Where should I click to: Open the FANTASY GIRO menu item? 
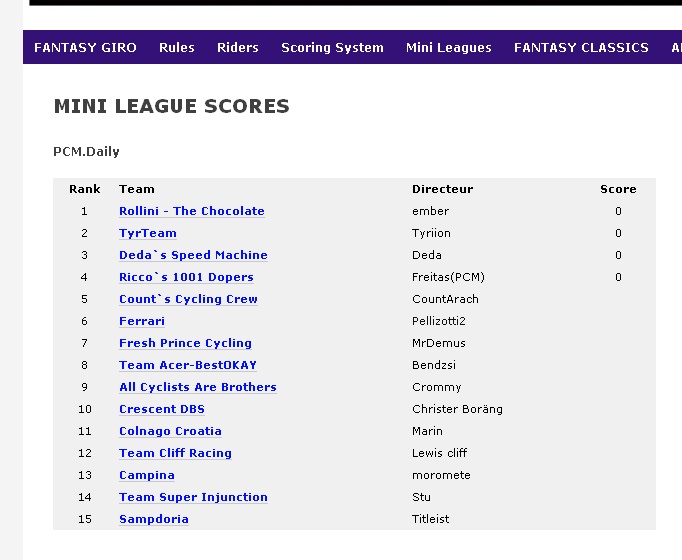pyautogui.click(x=85, y=47)
